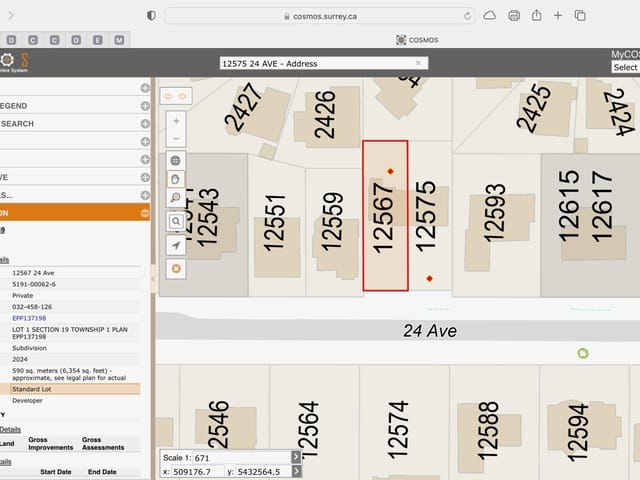
Task: Click Safari's share button
Action: pyautogui.click(x=536, y=16)
